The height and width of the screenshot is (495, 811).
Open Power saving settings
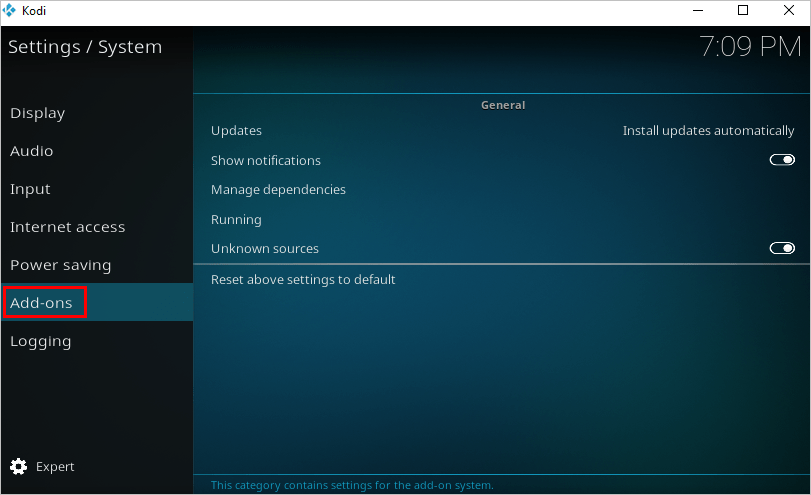(97, 265)
